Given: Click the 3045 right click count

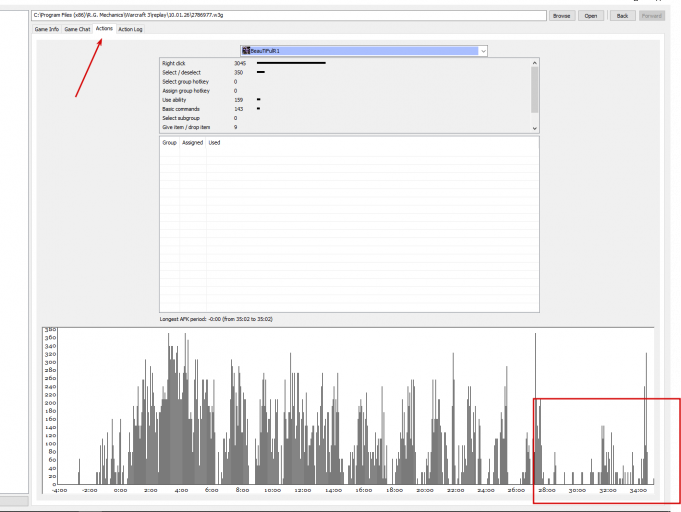Looking at the screenshot, I should point(240,63).
